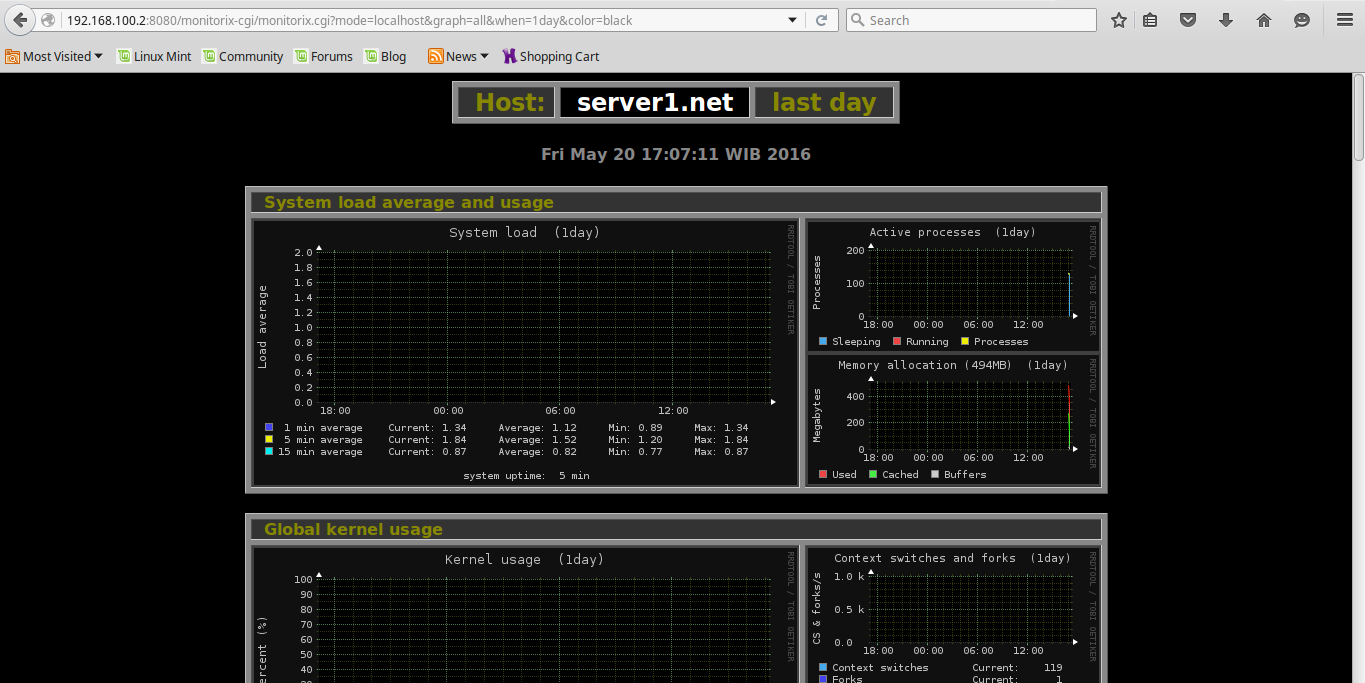Click the Processes legend yellow swatch
The image size is (1365, 683).
tap(965, 341)
